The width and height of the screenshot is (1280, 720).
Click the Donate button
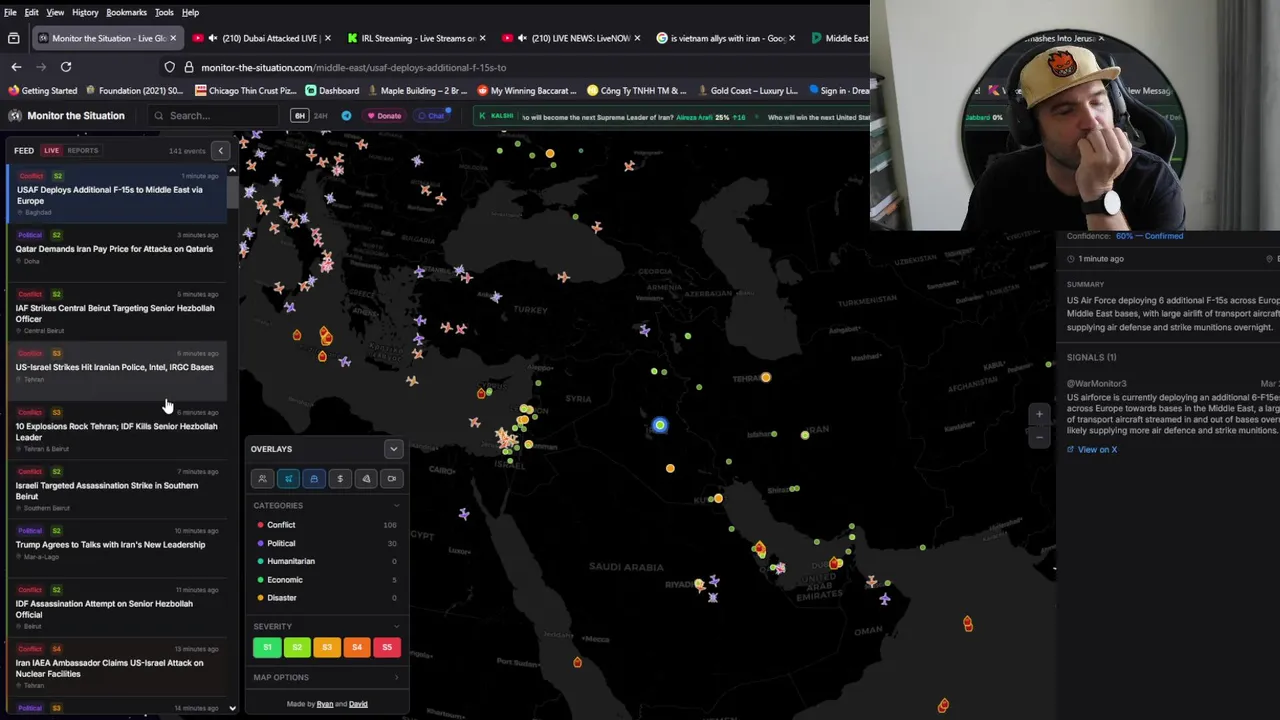click(384, 116)
